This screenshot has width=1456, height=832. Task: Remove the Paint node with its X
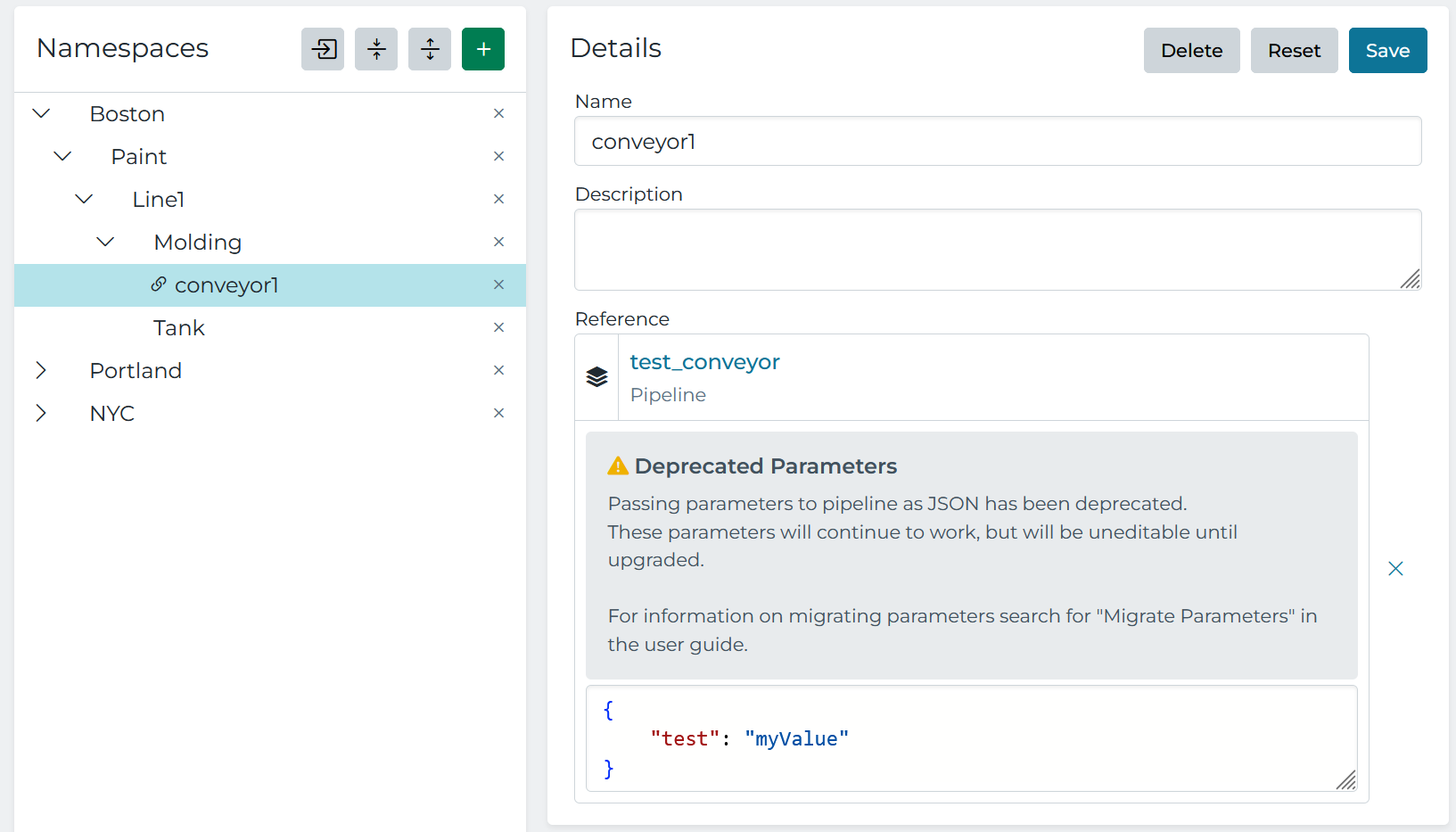[x=499, y=156]
